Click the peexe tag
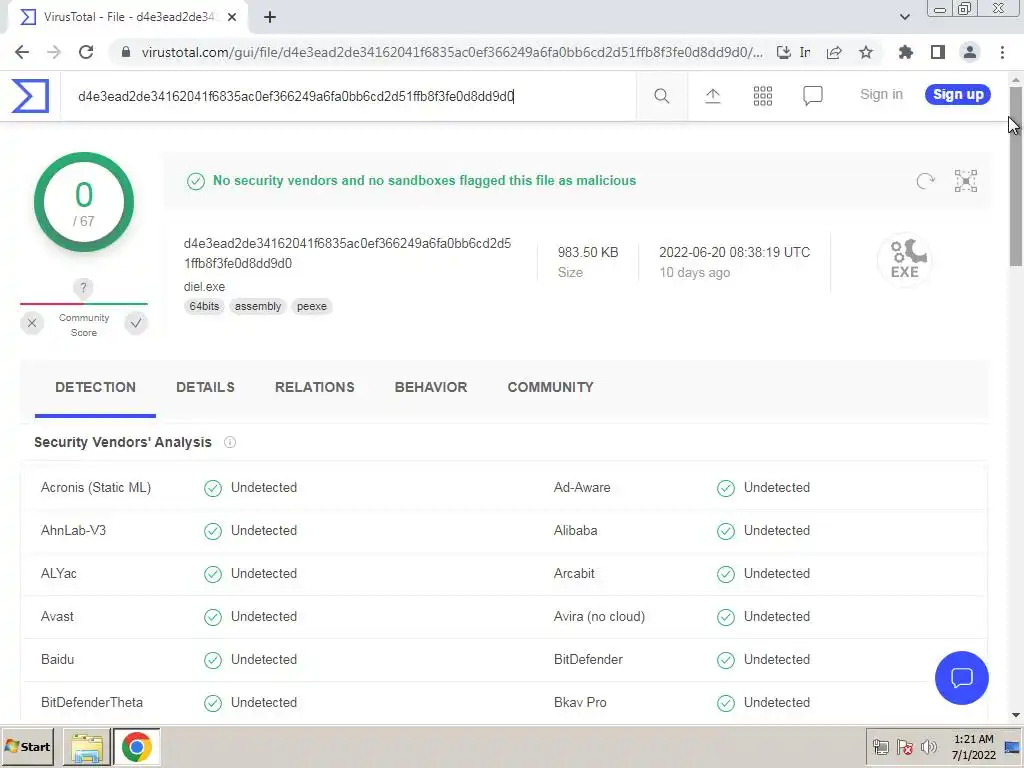This screenshot has width=1024, height=768. click(x=312, y=306)
